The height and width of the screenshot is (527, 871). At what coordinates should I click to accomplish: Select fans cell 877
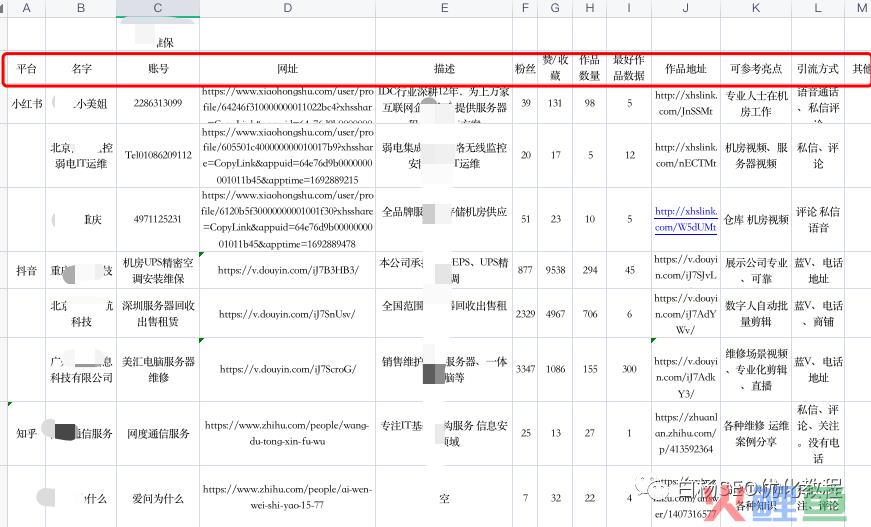[x=525, y=270]
